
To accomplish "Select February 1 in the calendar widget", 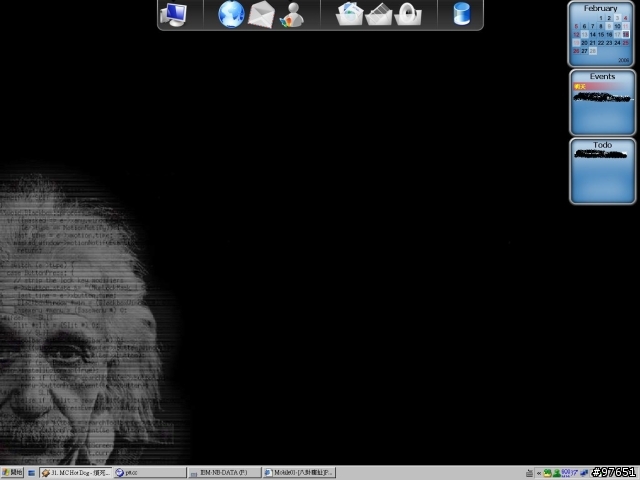I will coord(601,18).
